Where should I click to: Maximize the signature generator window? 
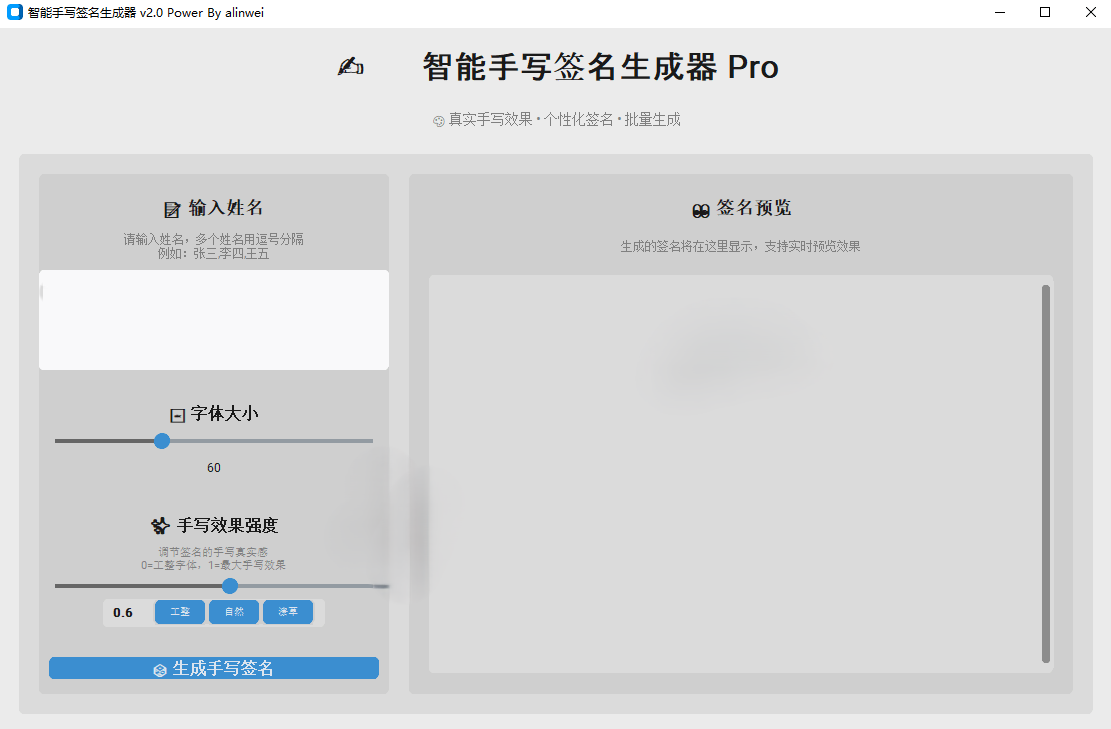1045,13
